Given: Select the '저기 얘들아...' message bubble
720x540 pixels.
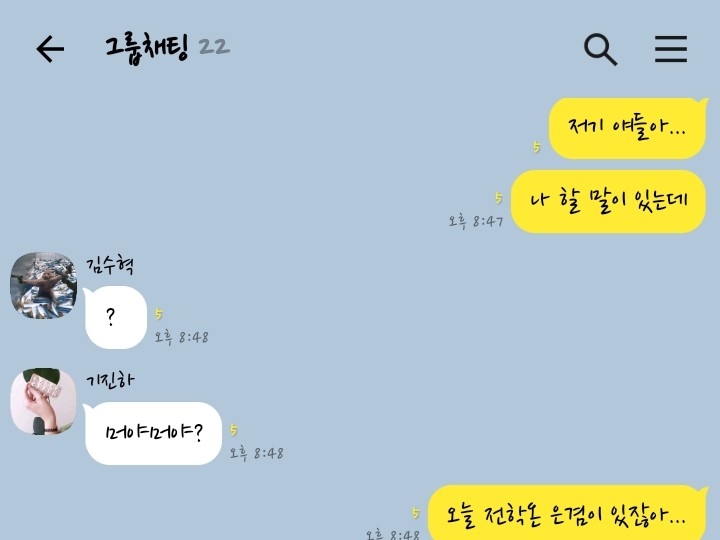Looking at the screenshot, I should click(x=628, y=128).
